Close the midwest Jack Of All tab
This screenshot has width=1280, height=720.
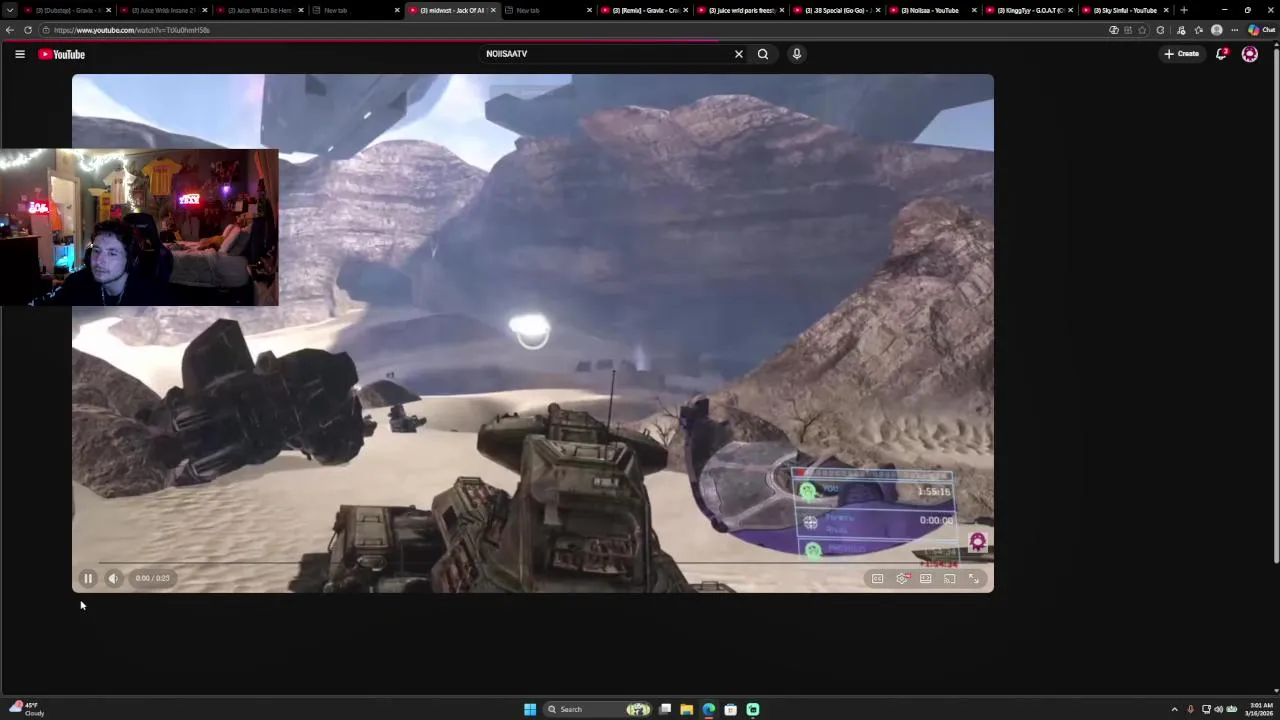[x=493, y=10]
